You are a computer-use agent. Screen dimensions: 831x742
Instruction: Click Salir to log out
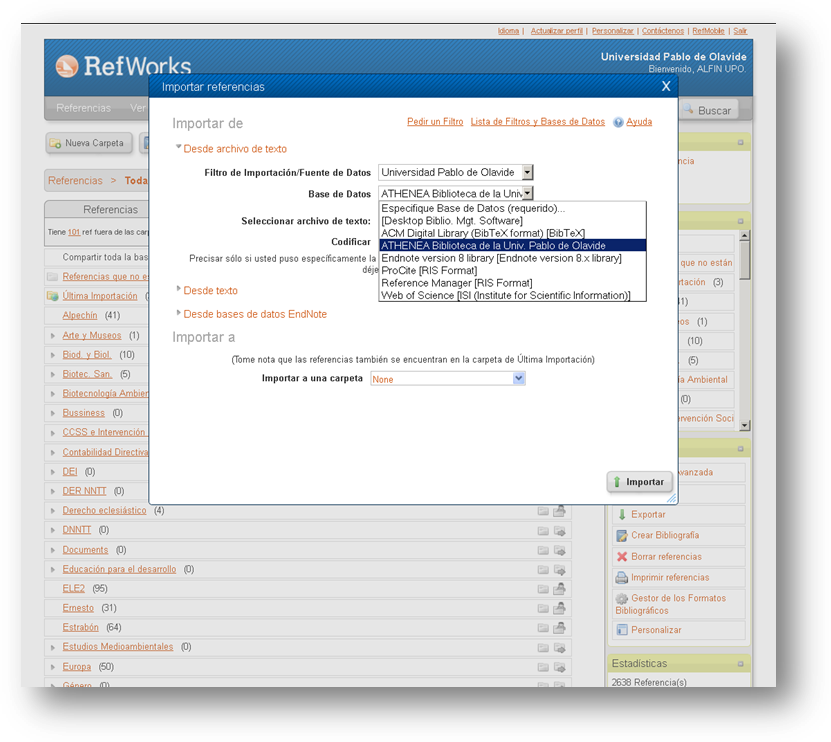740,31
